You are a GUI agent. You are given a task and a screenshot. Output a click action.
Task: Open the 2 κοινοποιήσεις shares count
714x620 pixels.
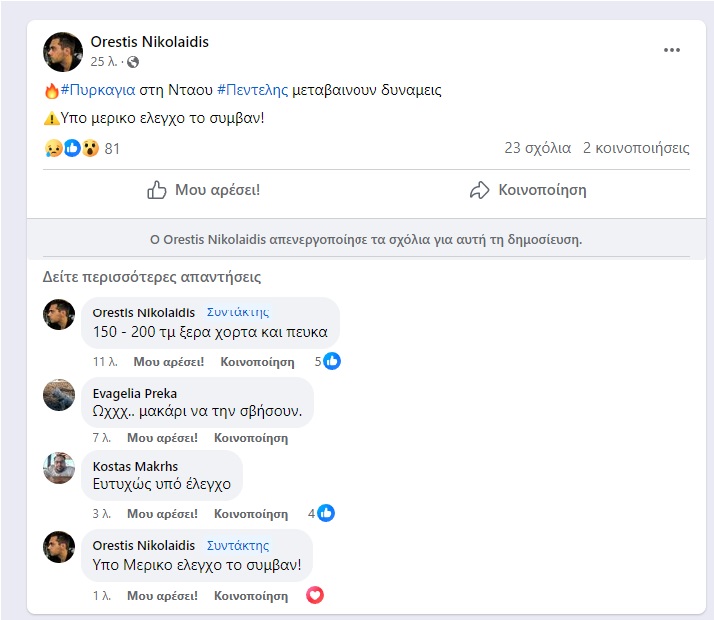636,149
